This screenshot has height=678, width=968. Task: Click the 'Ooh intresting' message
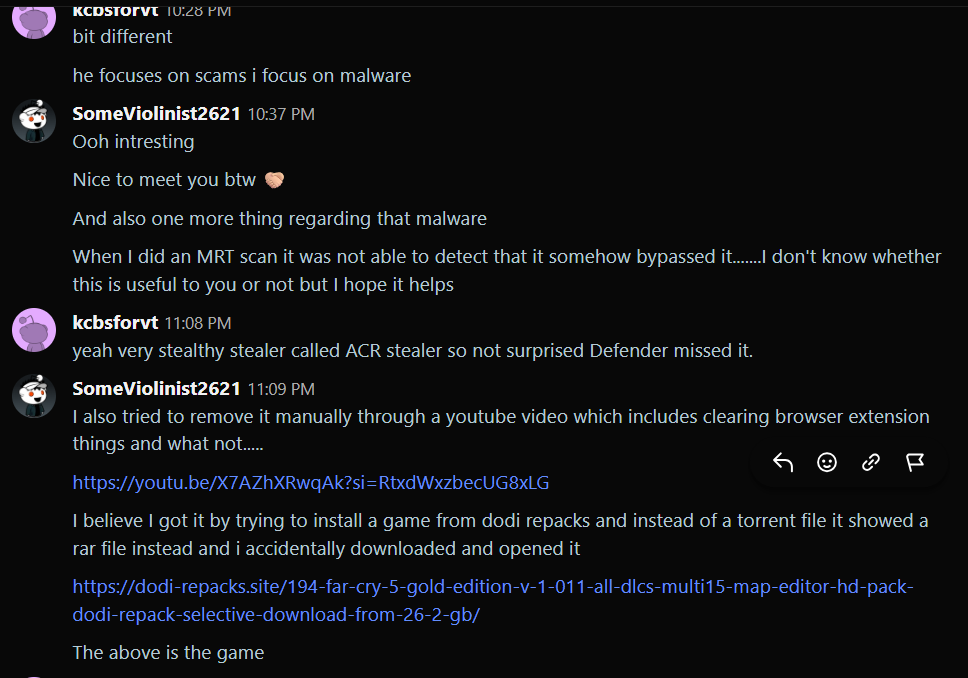coord(133,141)
